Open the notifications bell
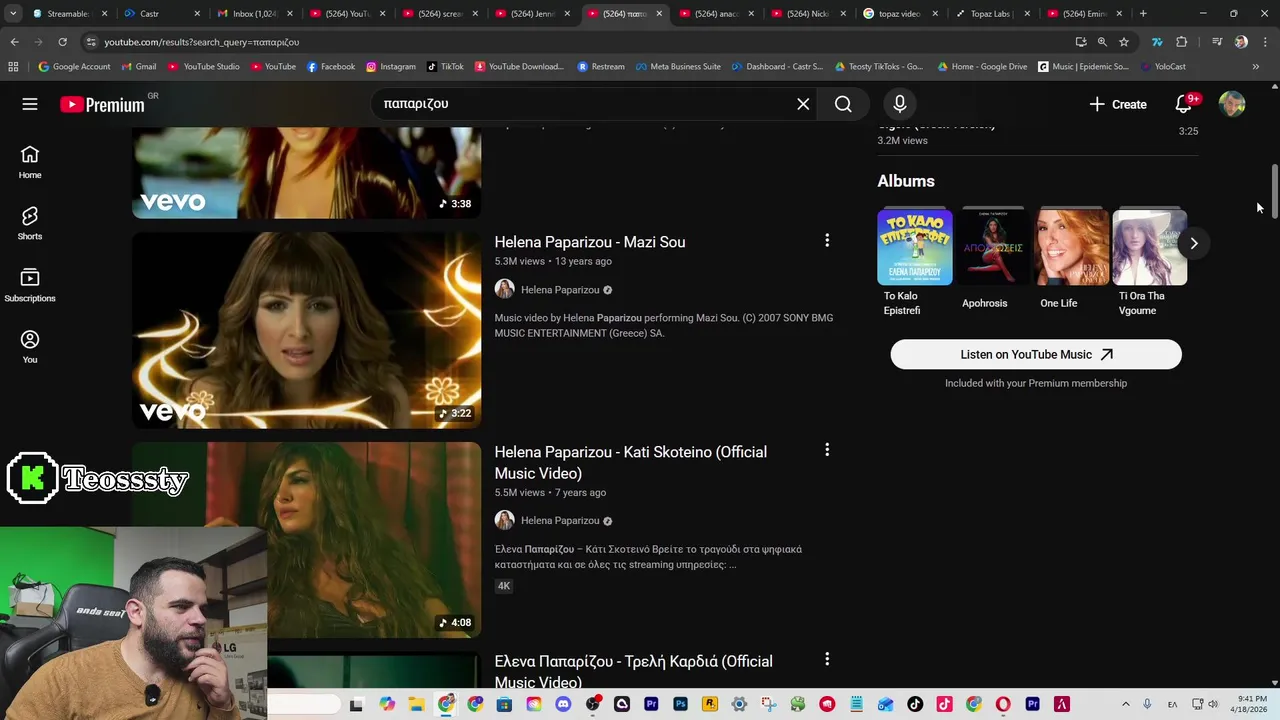The height and width of the screenshot is (720, 1280). [x=1184, y=104]
